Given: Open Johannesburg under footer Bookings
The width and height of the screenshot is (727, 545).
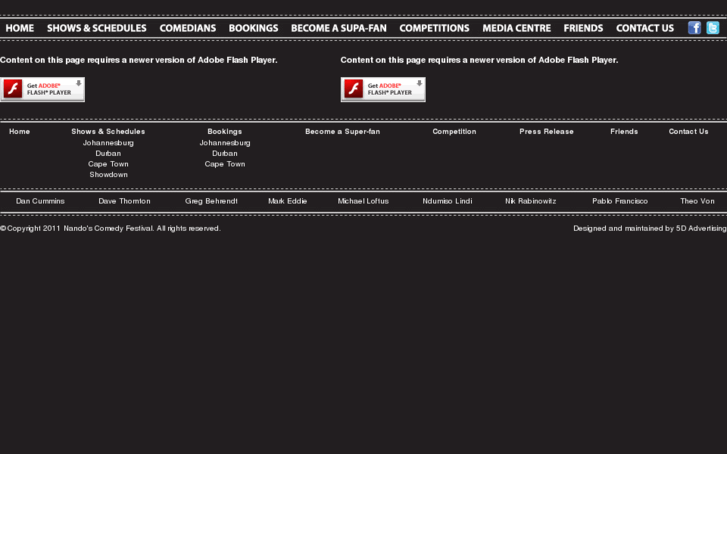Looking at the screenshot, I should (x=225, y=143).
